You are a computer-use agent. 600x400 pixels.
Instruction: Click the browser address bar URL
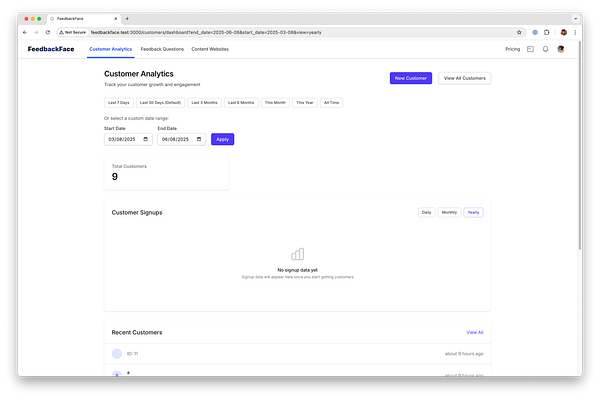point(206,33)
